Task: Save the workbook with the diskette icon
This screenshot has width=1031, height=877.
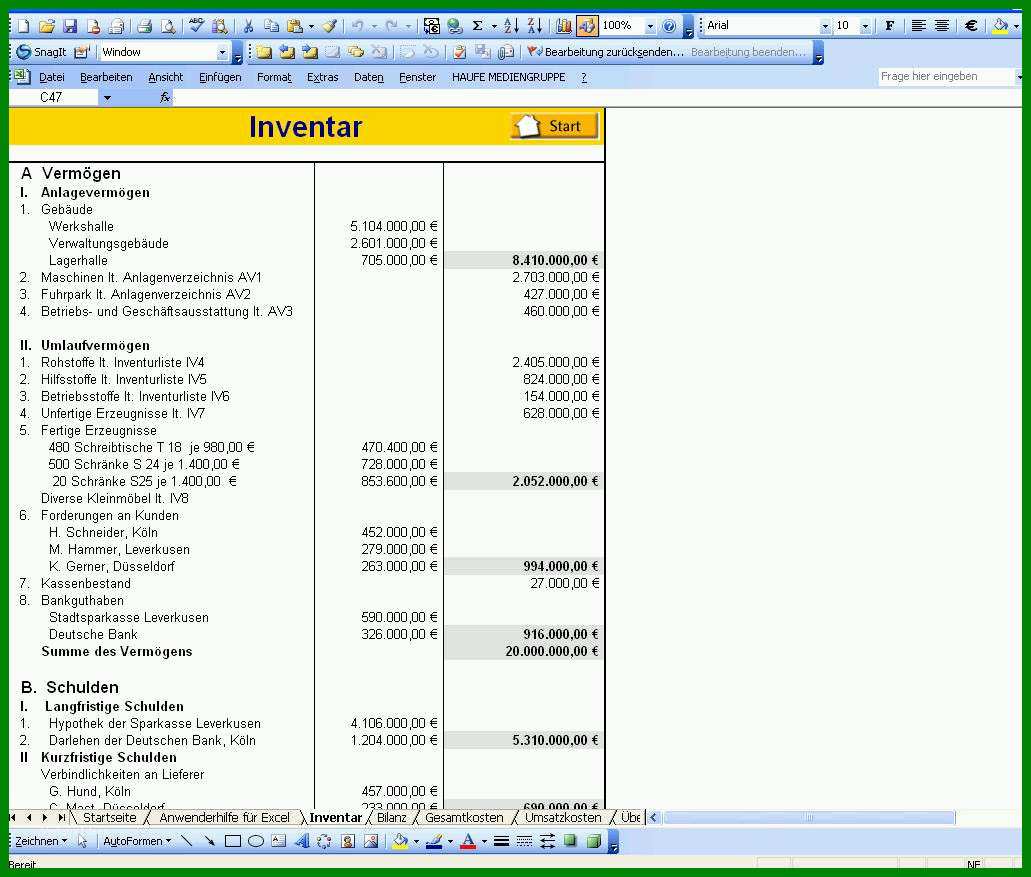Action: click(70, 26)
